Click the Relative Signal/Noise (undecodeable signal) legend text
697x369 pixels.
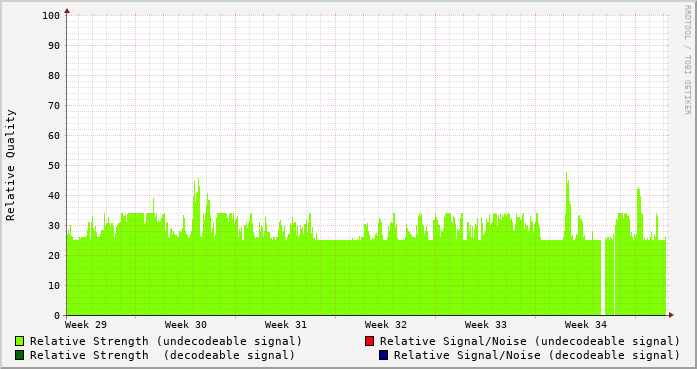tap(530, 341)
